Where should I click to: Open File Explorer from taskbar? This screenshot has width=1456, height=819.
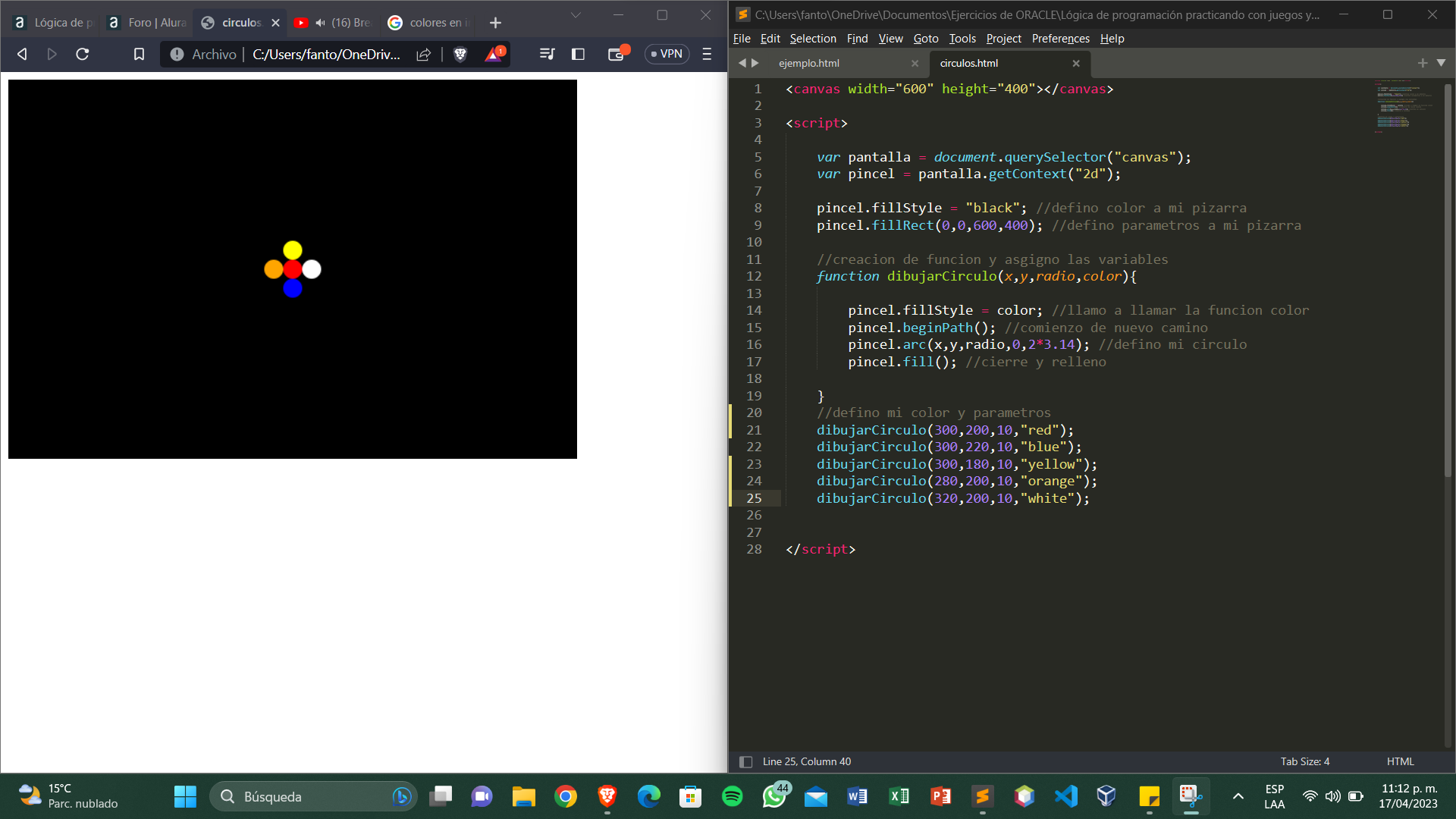click(523, 796)
